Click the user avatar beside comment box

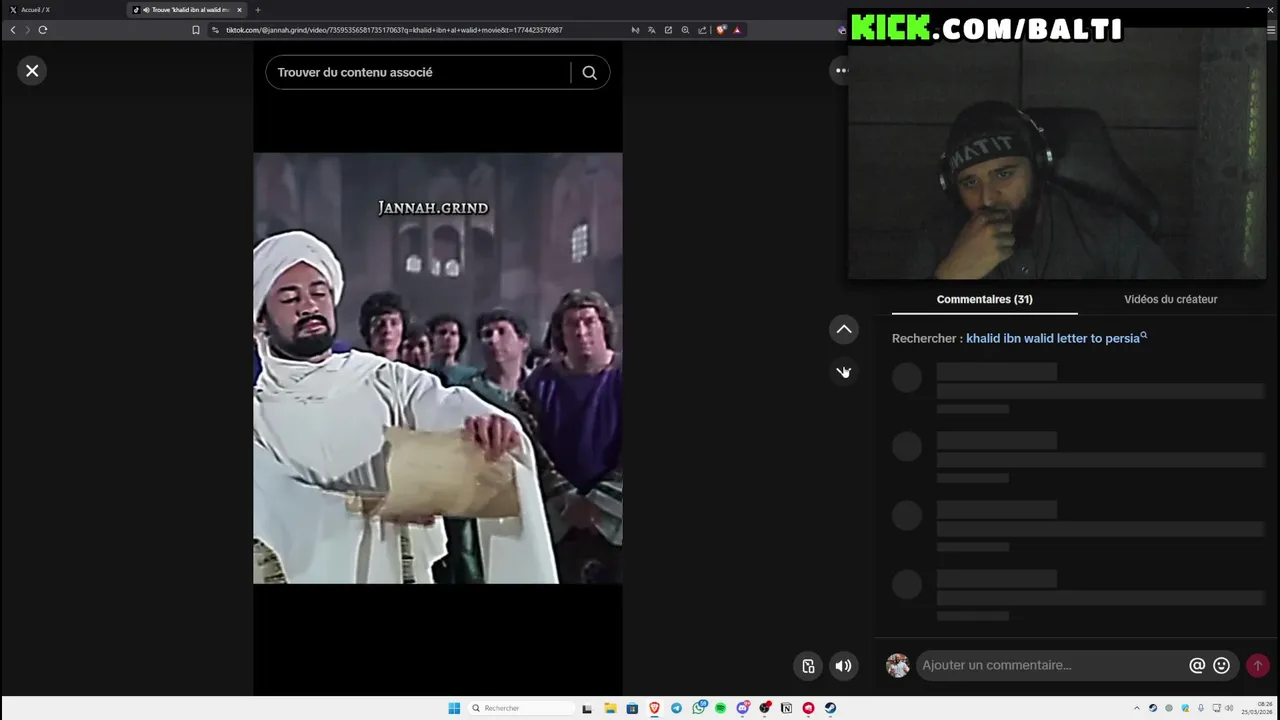[x=898, y=665]
